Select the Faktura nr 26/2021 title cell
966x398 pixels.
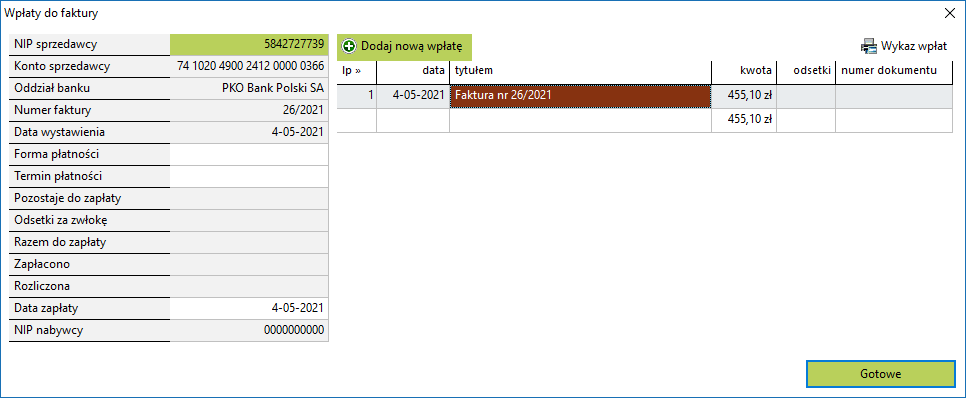click(x=581, y=96)
